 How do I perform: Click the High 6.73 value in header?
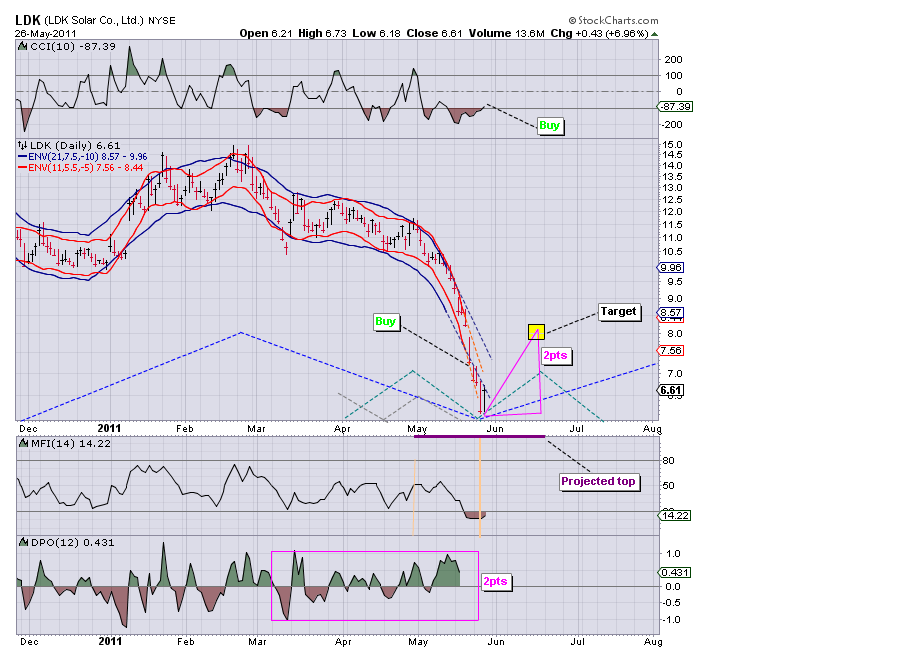(322, 34)
